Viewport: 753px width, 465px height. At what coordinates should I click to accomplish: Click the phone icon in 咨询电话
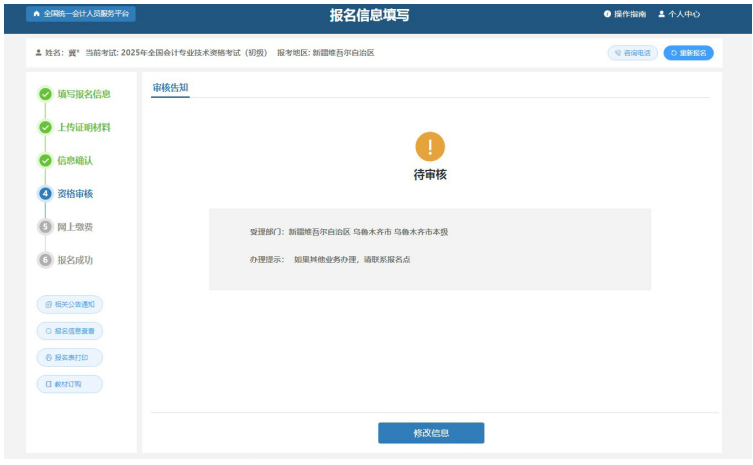click(x=618, y=53)
